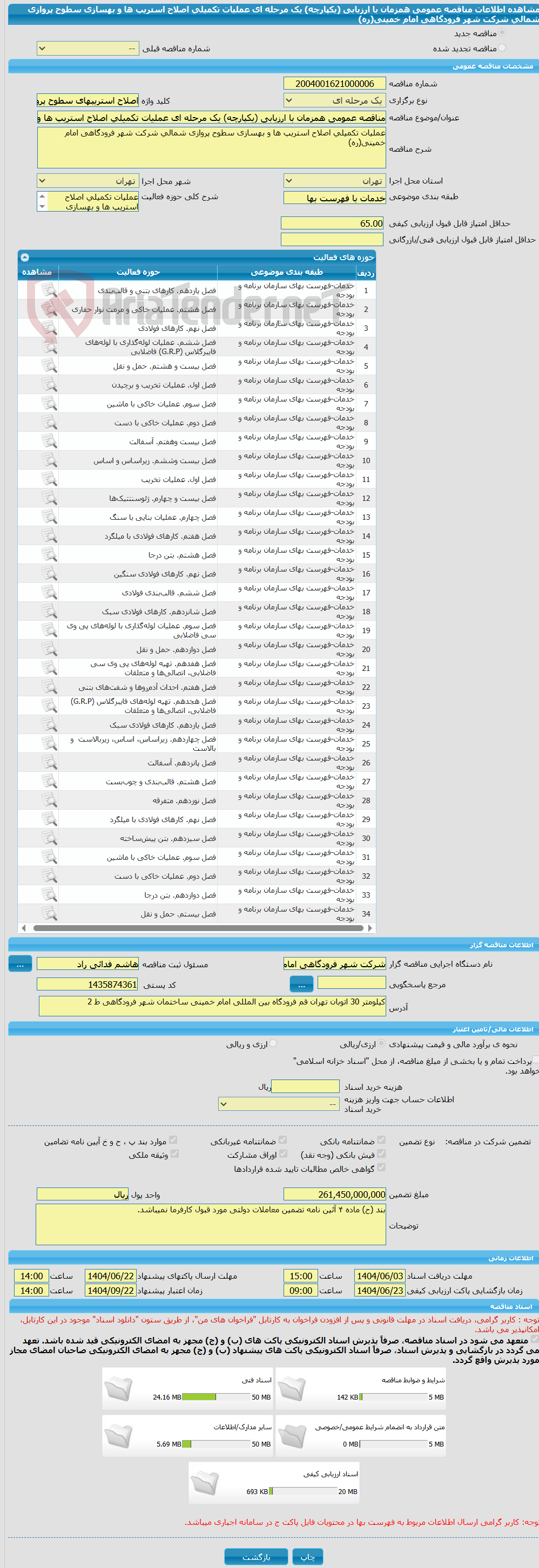Image resolution: width=539 pixels, height=1568 pixels.
Task: Select the مناقصه جدید radio button
Action: [x=502, y=33]
